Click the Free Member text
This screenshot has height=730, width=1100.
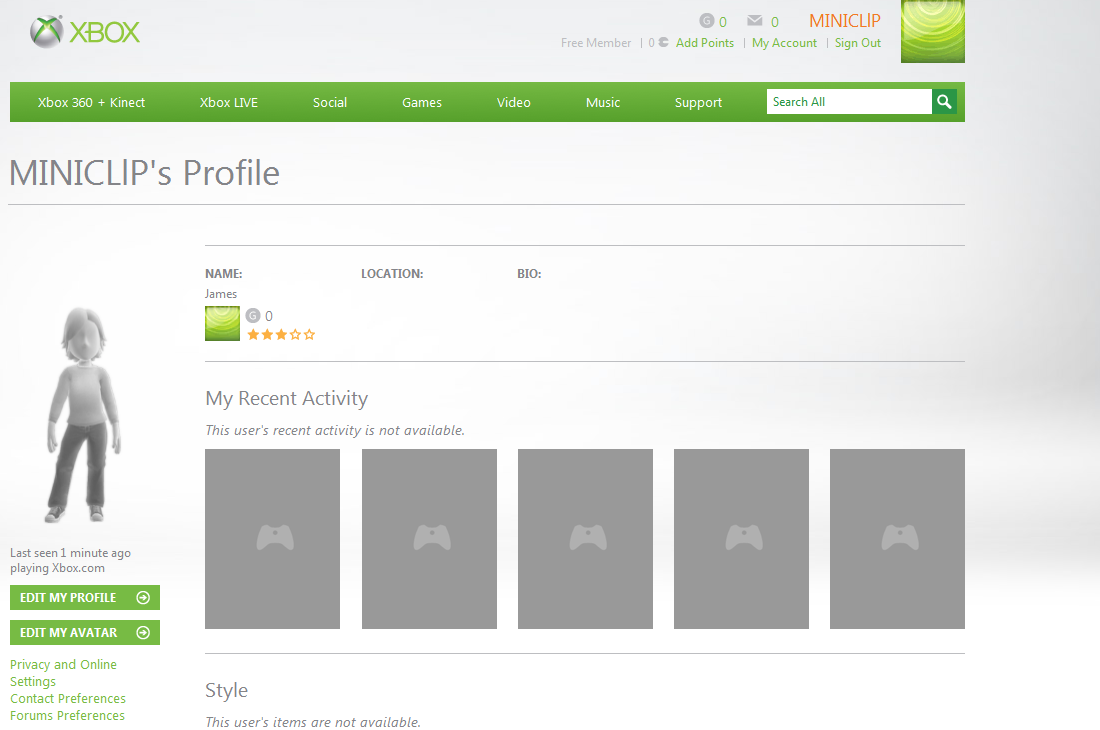pyautogui.click(x=596, y=43)
